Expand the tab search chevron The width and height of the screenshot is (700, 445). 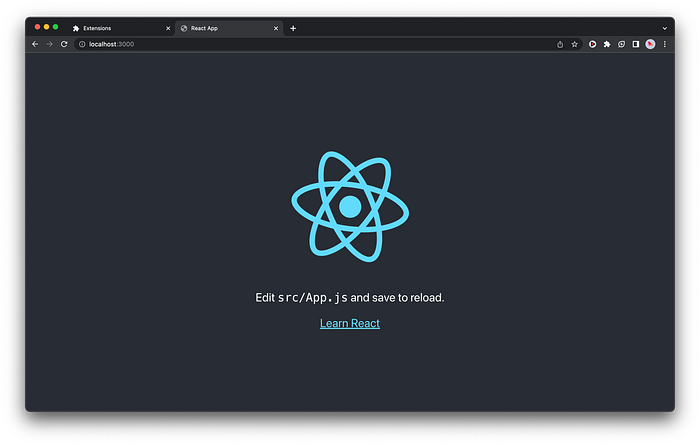665,29
